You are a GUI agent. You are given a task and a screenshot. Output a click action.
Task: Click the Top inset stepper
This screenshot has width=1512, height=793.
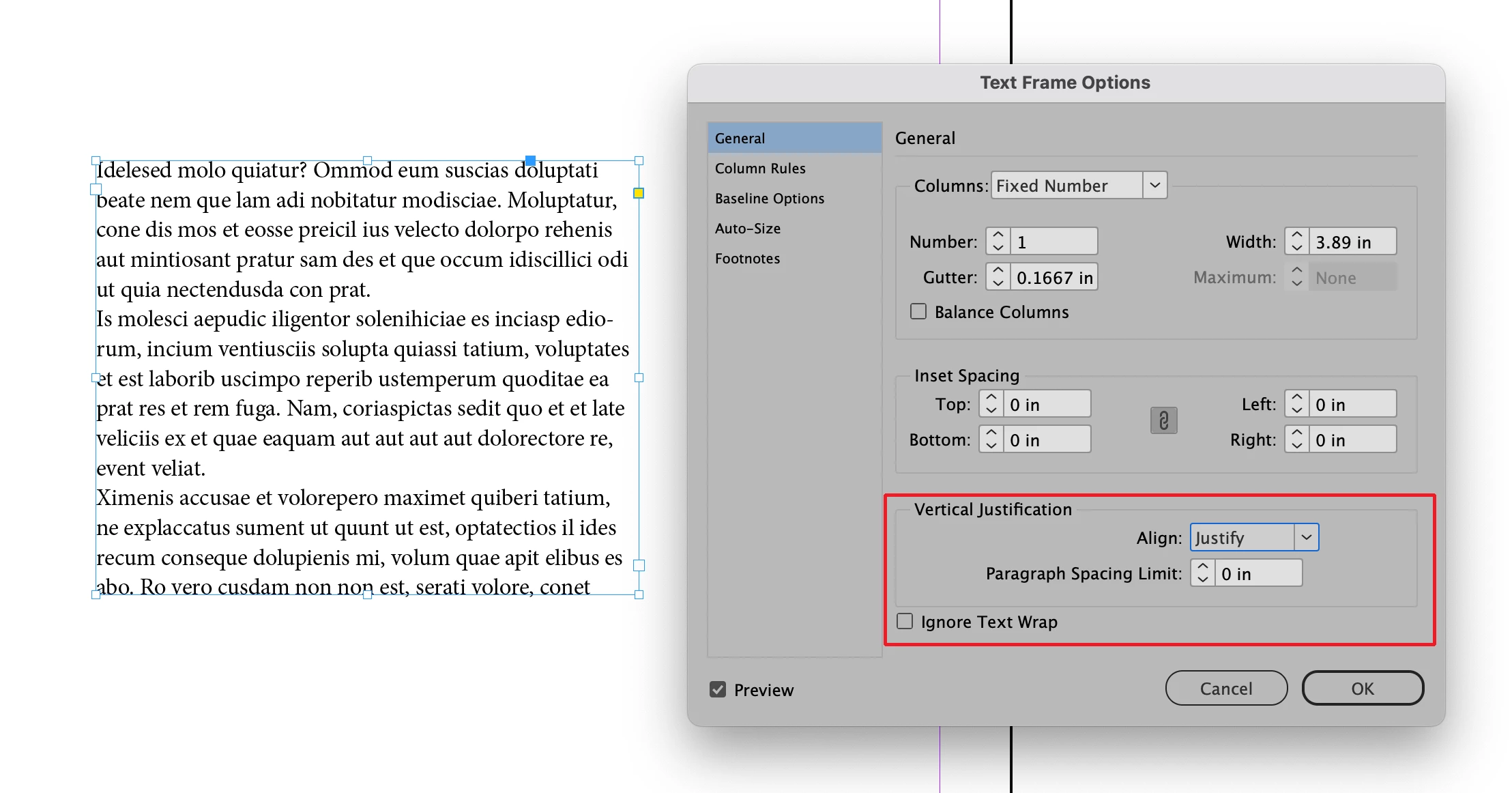991,404
